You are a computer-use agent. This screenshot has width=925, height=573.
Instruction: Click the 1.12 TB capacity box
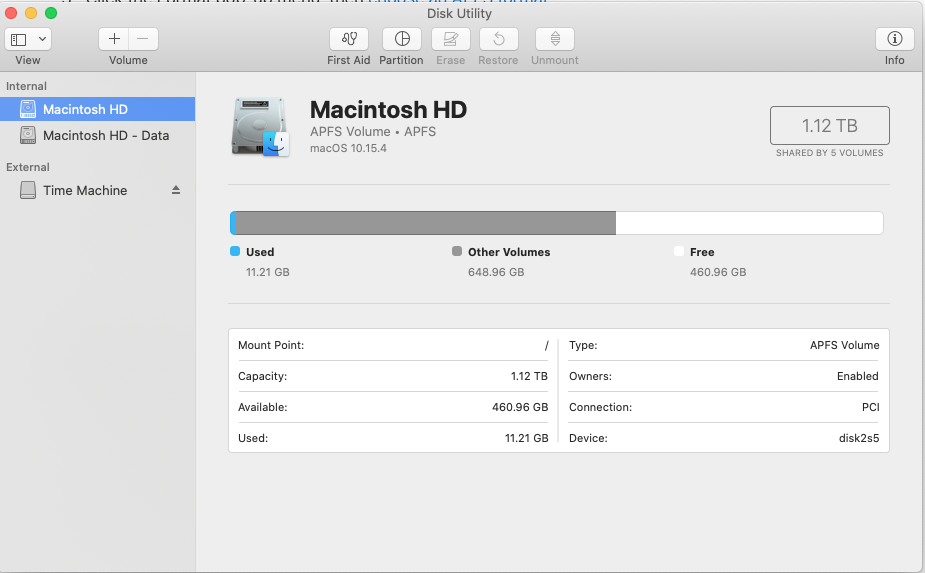click(x=829, y=126)
